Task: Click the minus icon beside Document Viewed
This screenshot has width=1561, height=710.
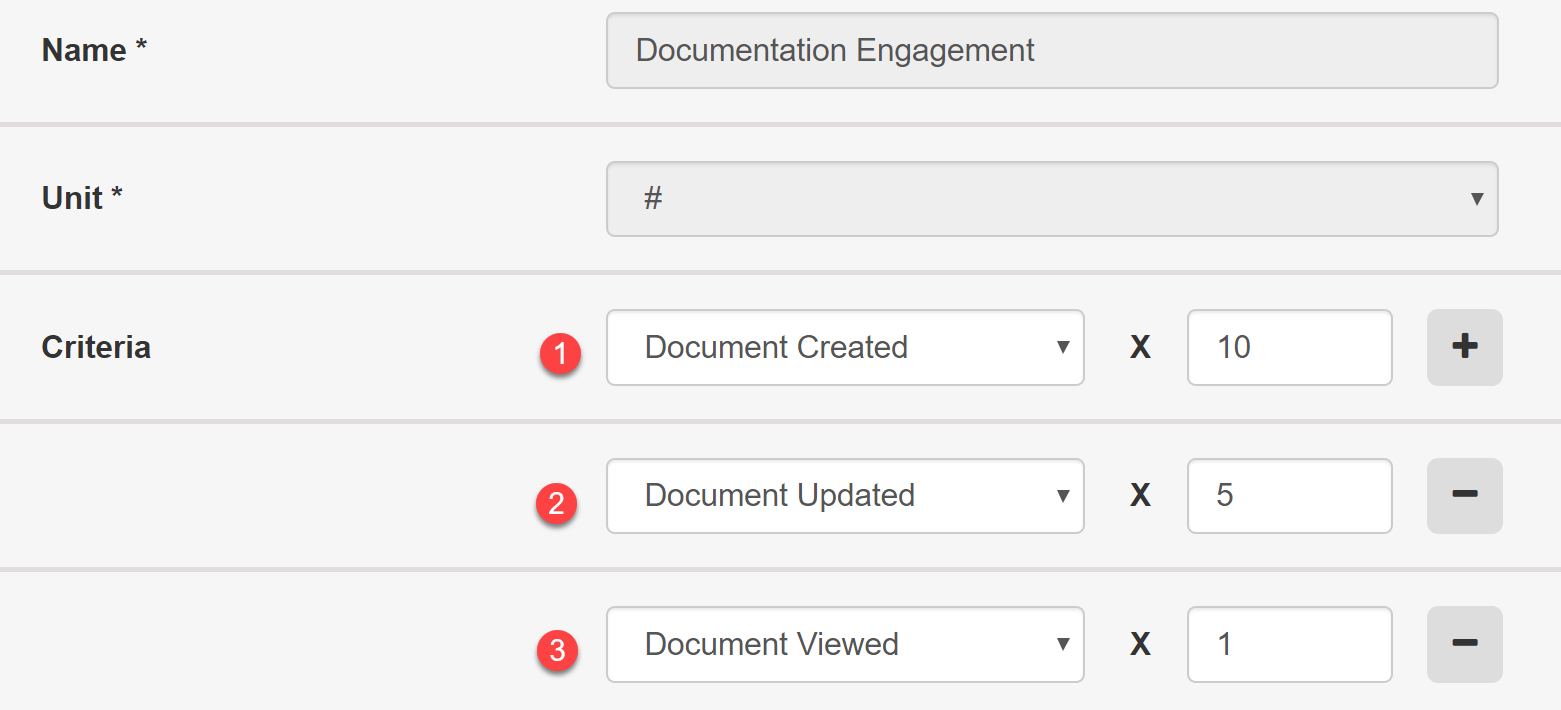Action: point(1463,644)
